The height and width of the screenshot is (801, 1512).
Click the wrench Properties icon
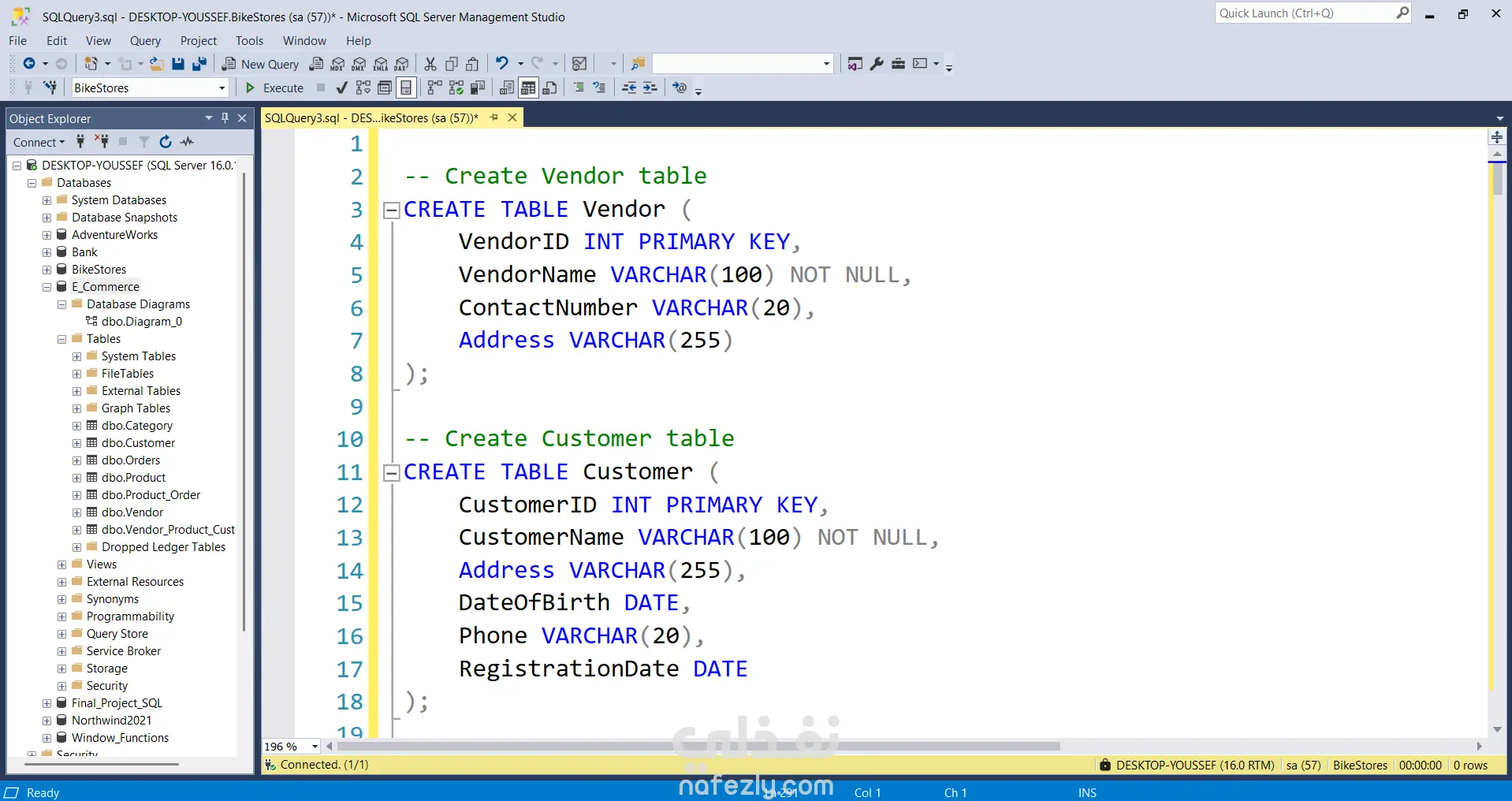pos(877,64)
